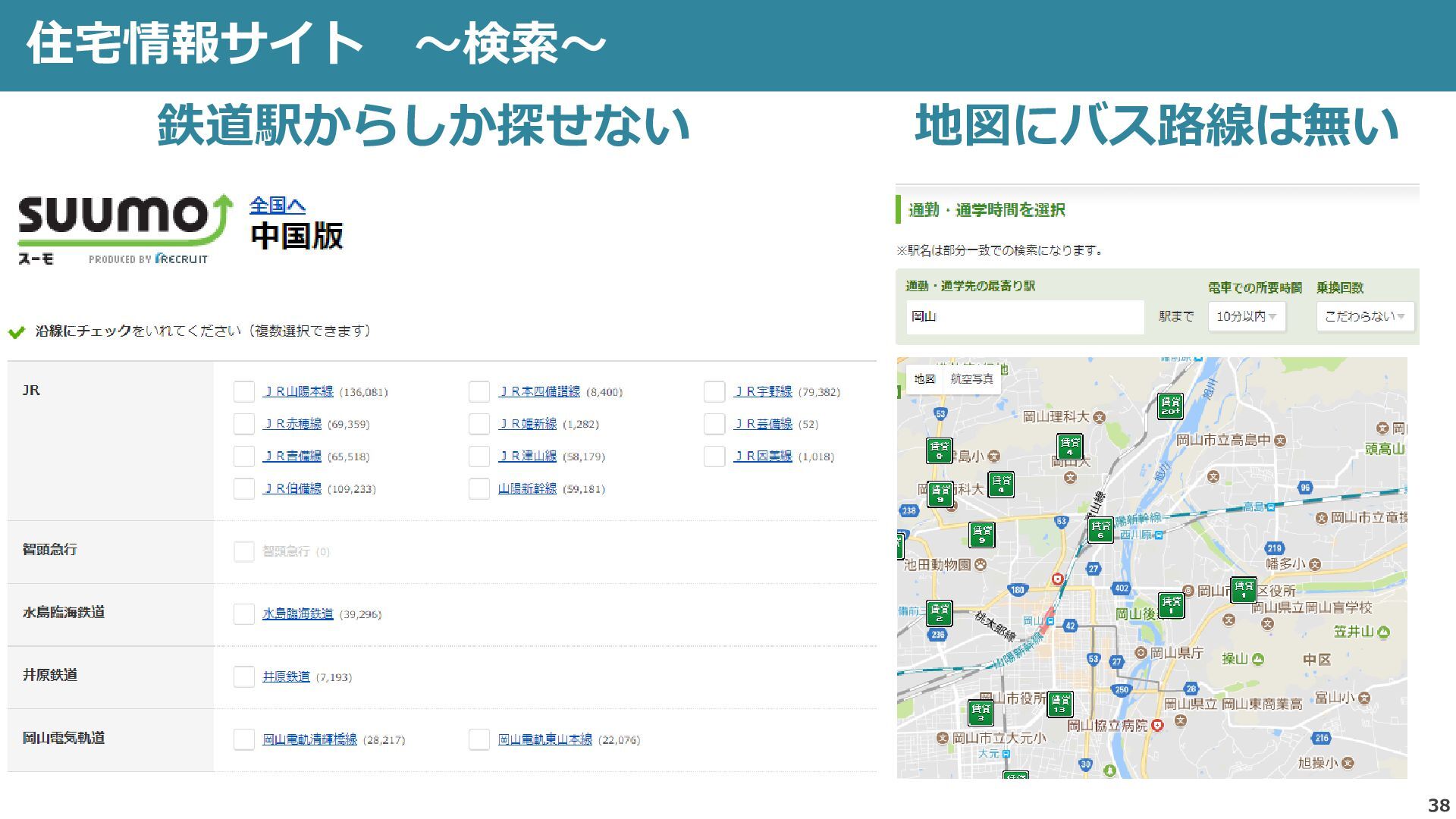Open the 井原鉄道 line link
Viewport: 1456px width, 819px height.
pos(286,676)
